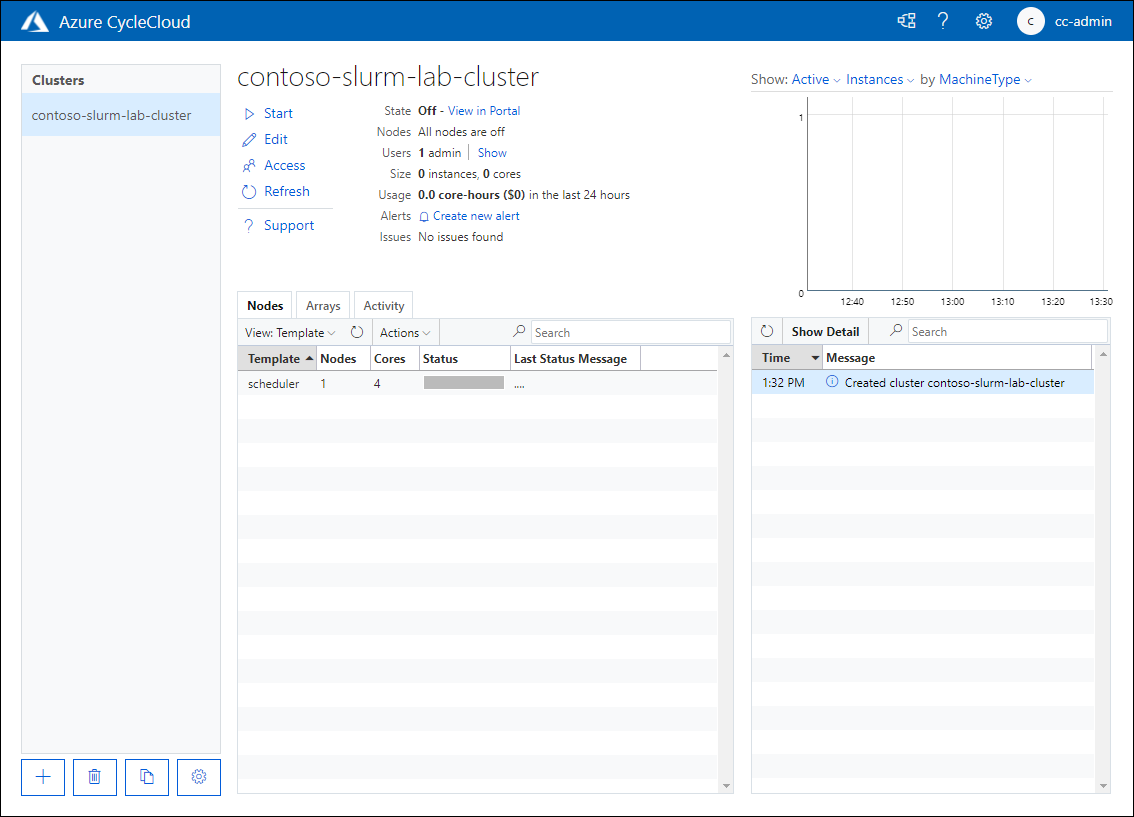Expand the Actions dropdown menu

[404, 331]
